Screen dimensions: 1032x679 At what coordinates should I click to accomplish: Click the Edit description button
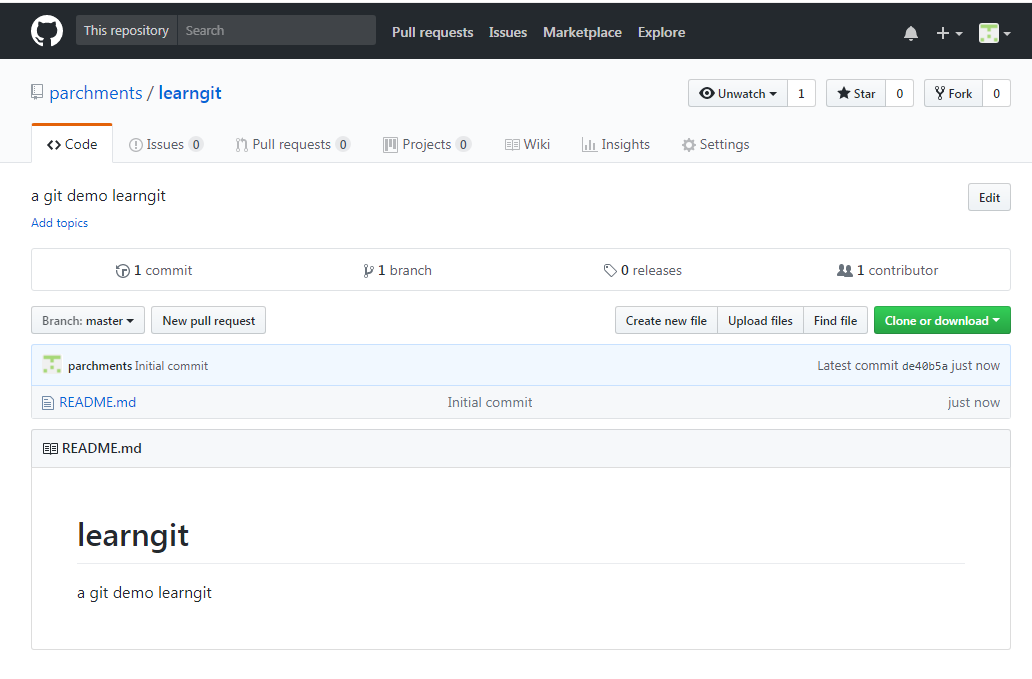click(x=989, y=197)
